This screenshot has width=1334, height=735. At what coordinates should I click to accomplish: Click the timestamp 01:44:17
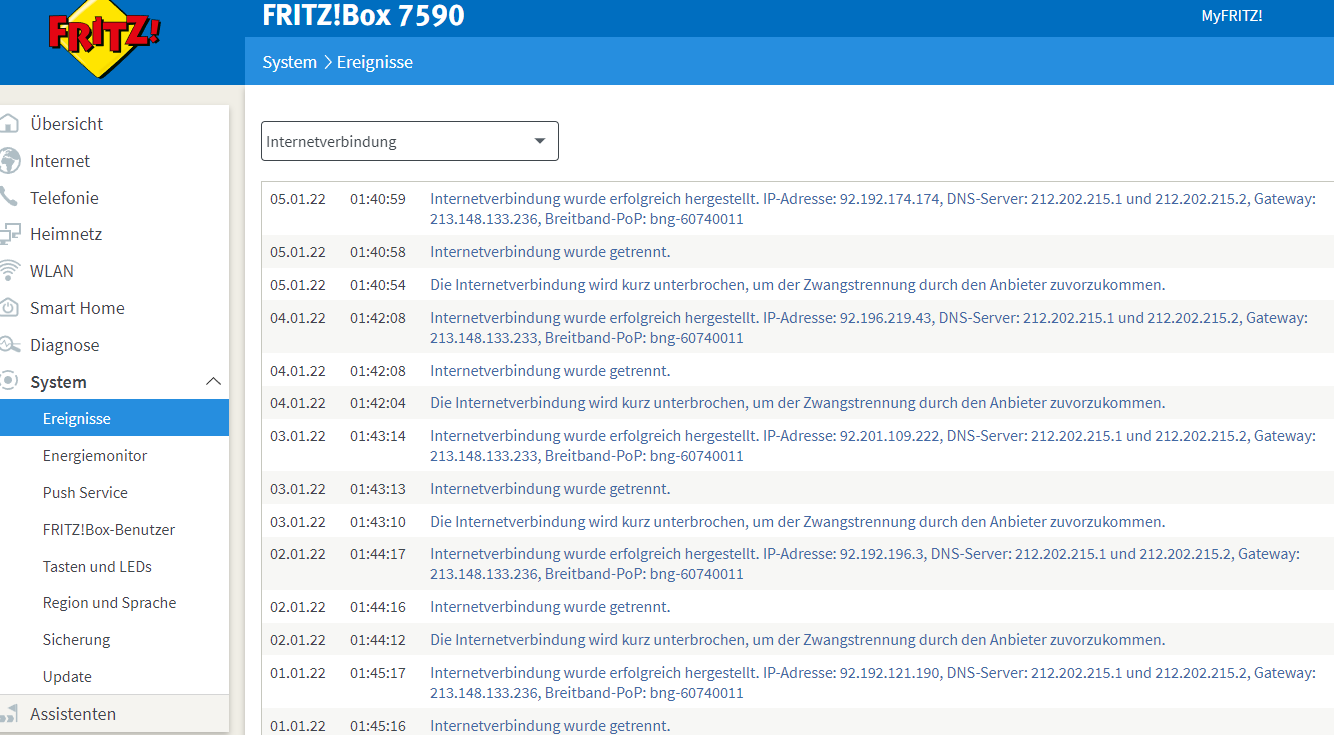coord(378,554)
